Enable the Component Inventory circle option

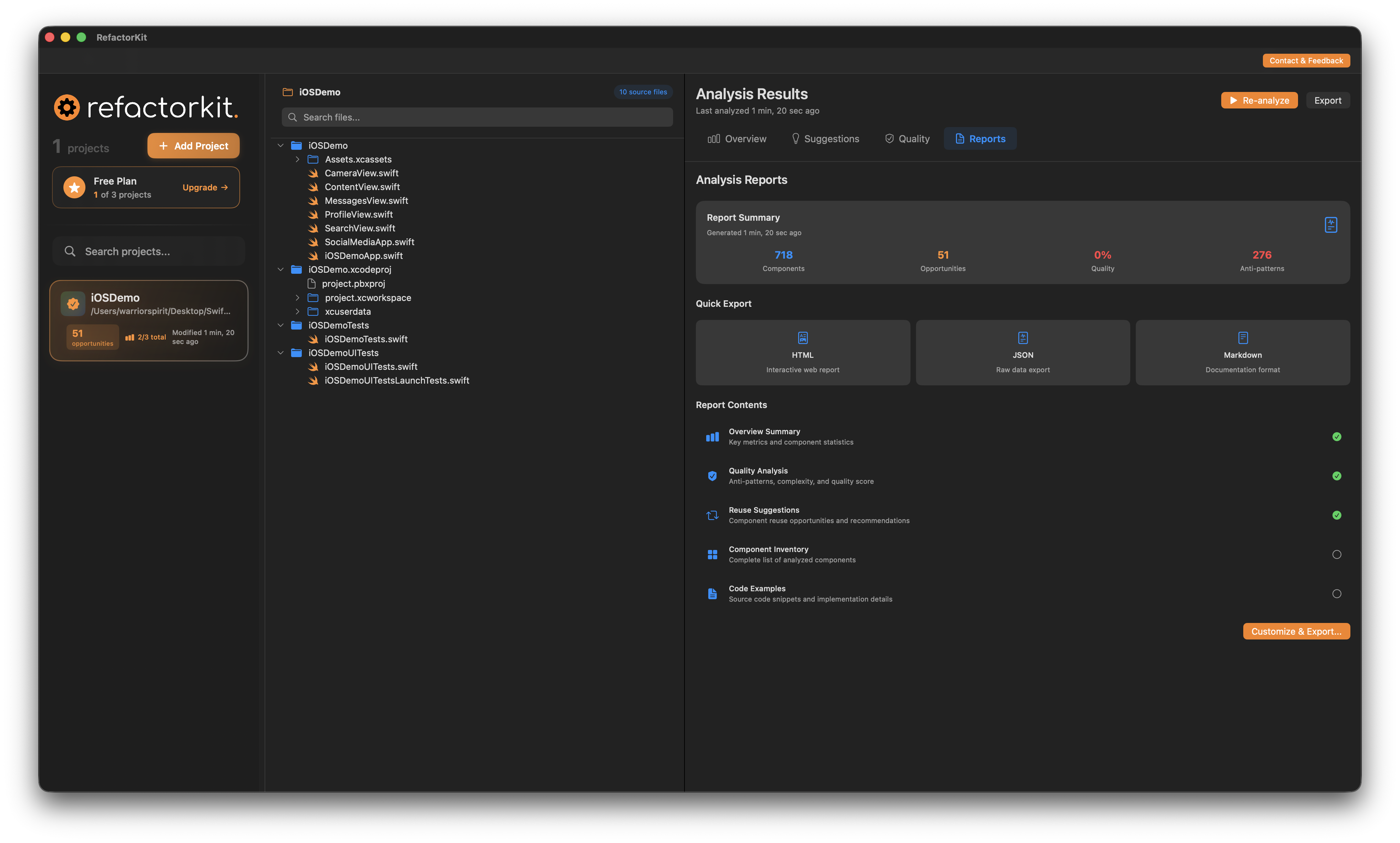click(x=1336, y=554)
